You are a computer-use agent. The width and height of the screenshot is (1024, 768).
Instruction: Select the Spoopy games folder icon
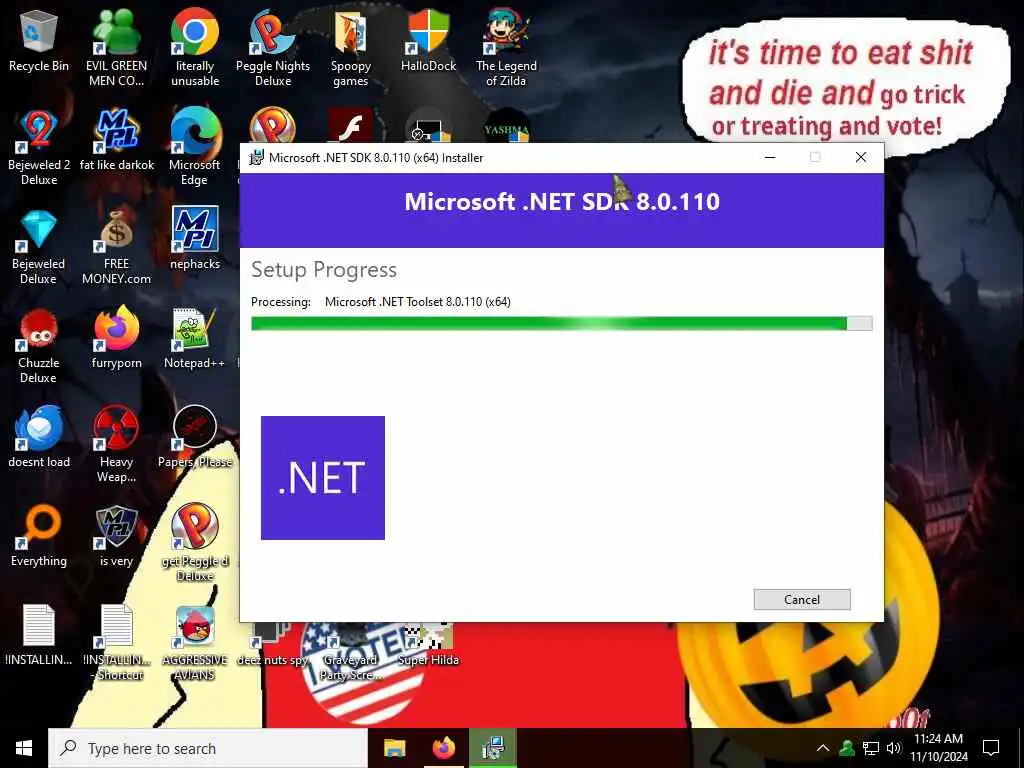(x=351, y=47)
